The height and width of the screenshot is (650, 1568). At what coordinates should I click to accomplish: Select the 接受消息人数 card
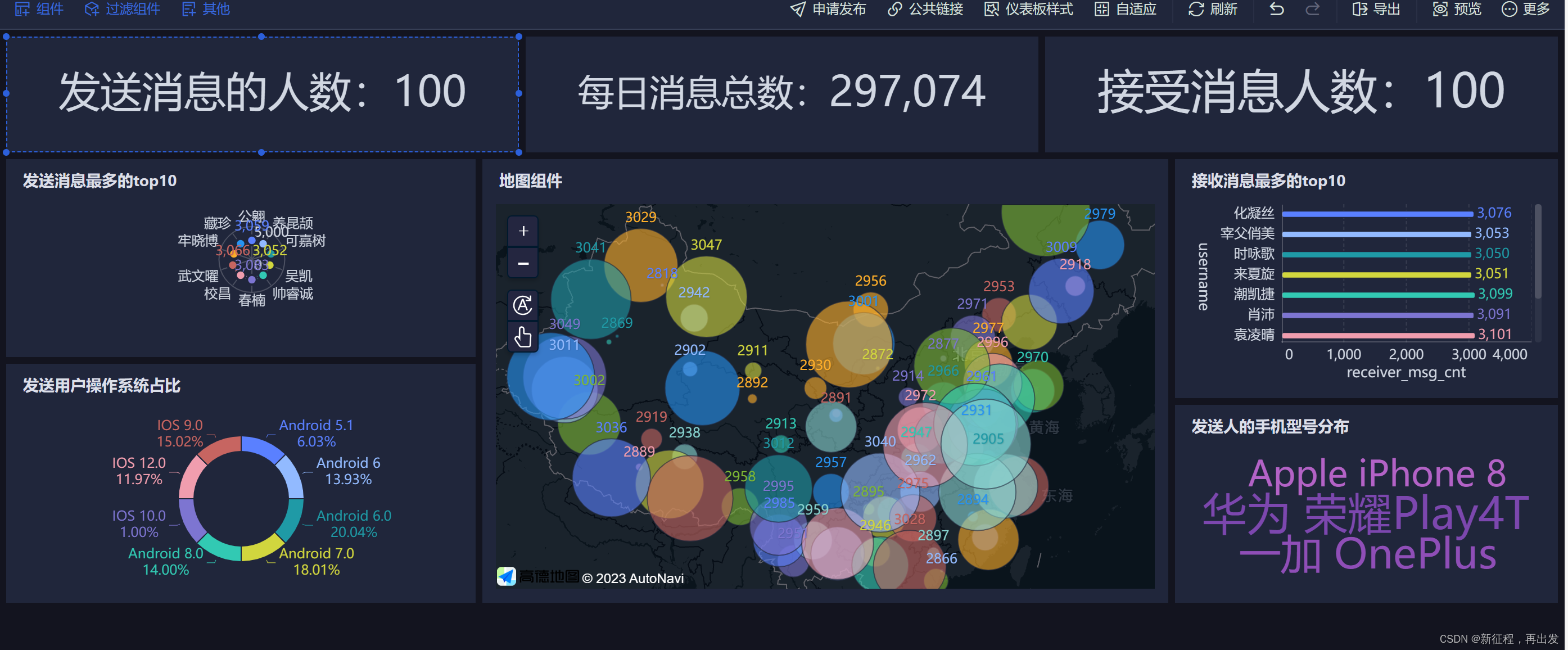click(x=1301, y=94)
